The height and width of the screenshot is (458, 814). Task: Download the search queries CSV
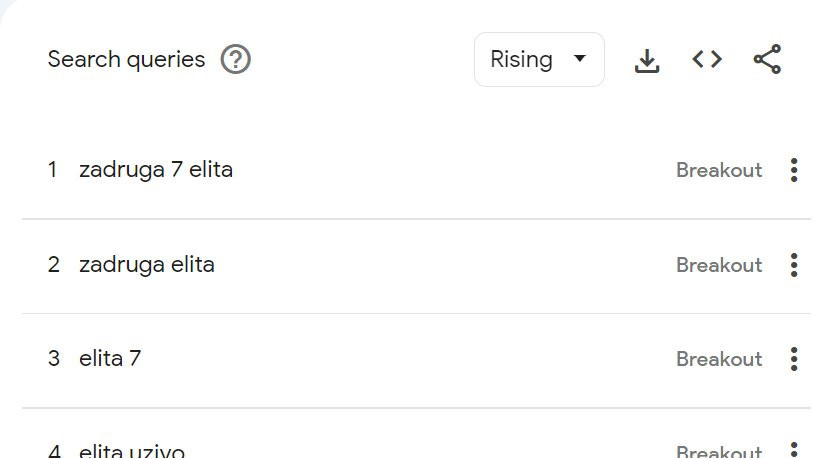[x=647, y=60]
